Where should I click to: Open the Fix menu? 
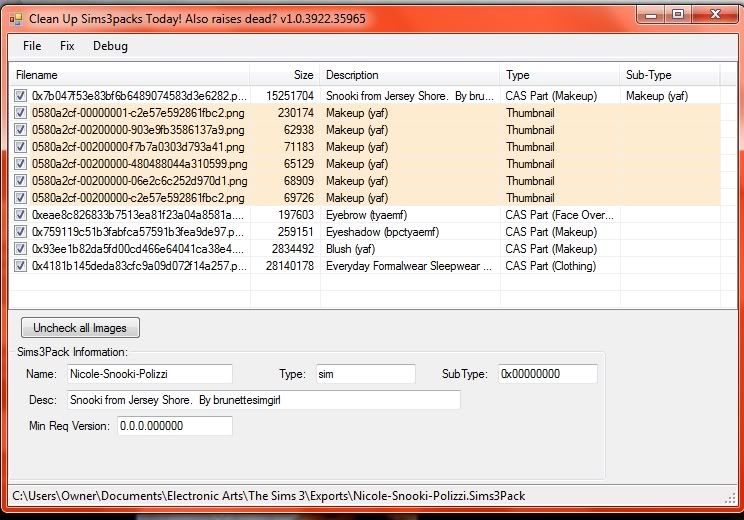pos(67,46)
